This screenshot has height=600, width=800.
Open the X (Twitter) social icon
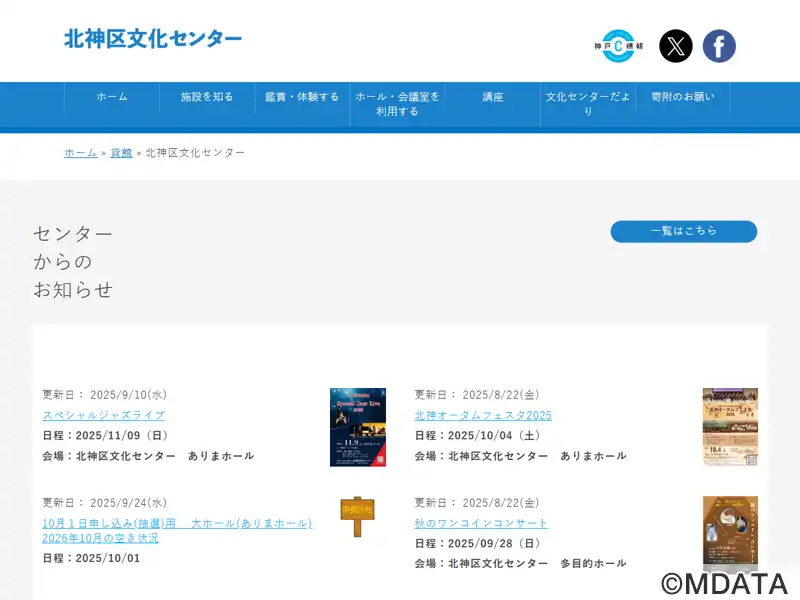(676, 46)
